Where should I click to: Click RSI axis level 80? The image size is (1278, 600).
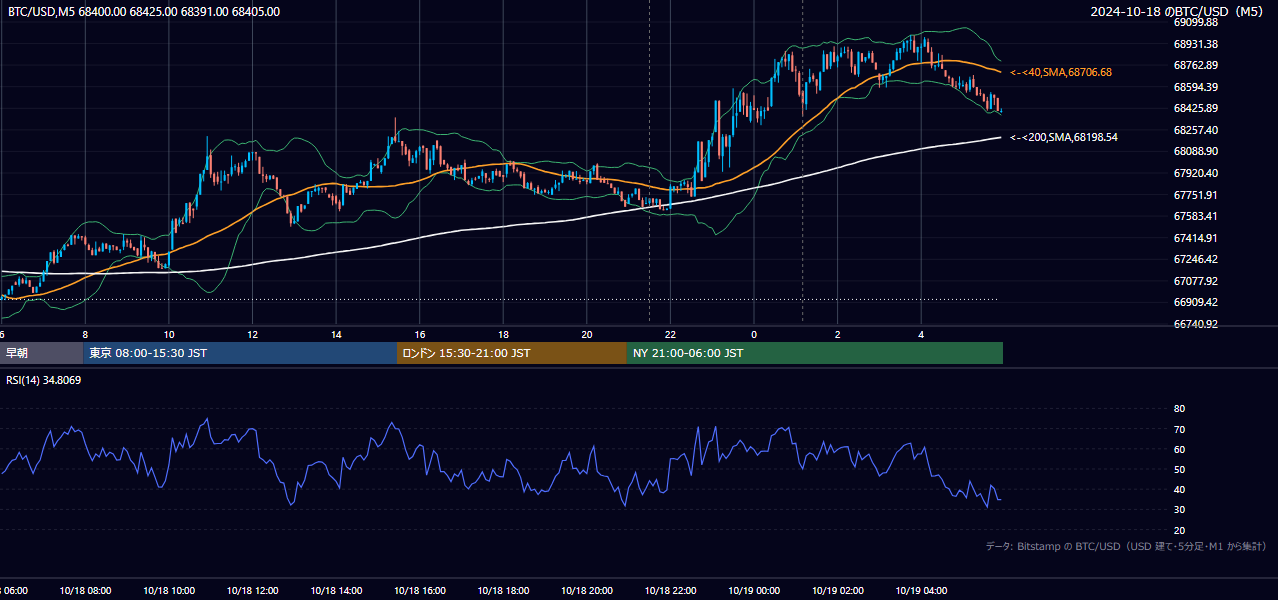[x=1179, y=409]
